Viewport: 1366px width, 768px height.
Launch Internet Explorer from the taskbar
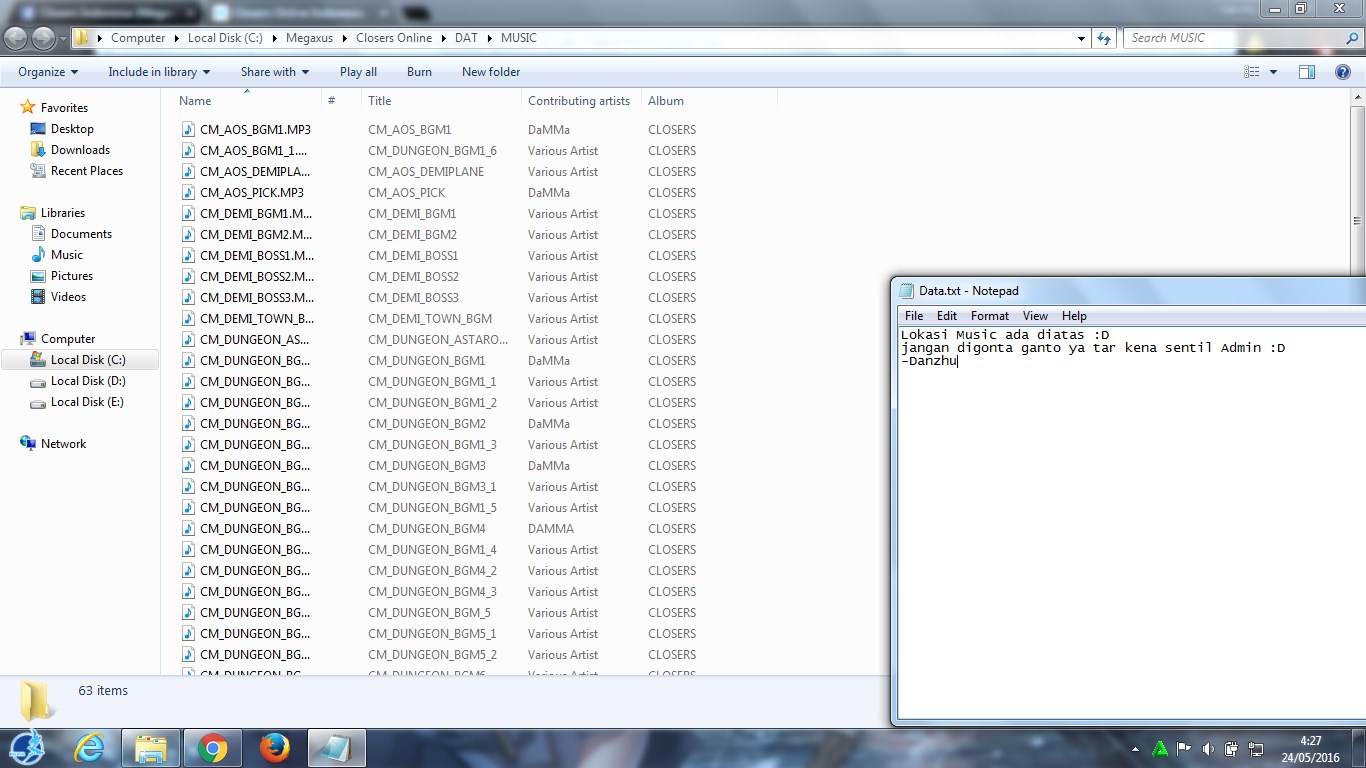pos(90,748)
